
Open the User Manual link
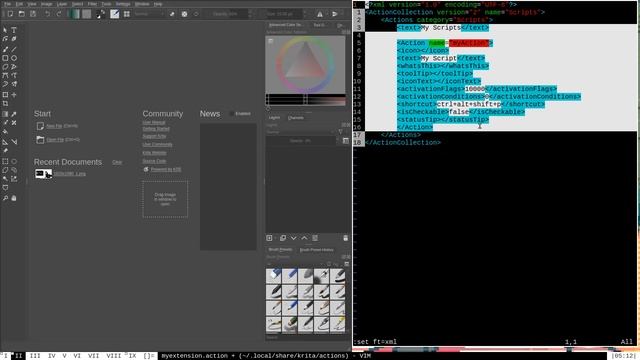point(154,122)
